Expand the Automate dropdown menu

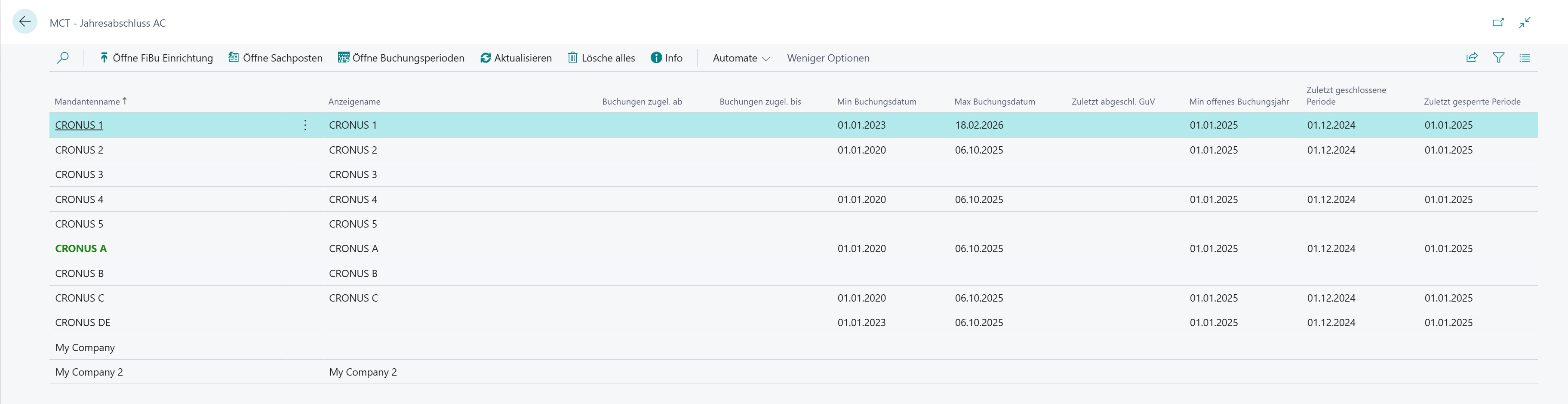click(741, 58)
